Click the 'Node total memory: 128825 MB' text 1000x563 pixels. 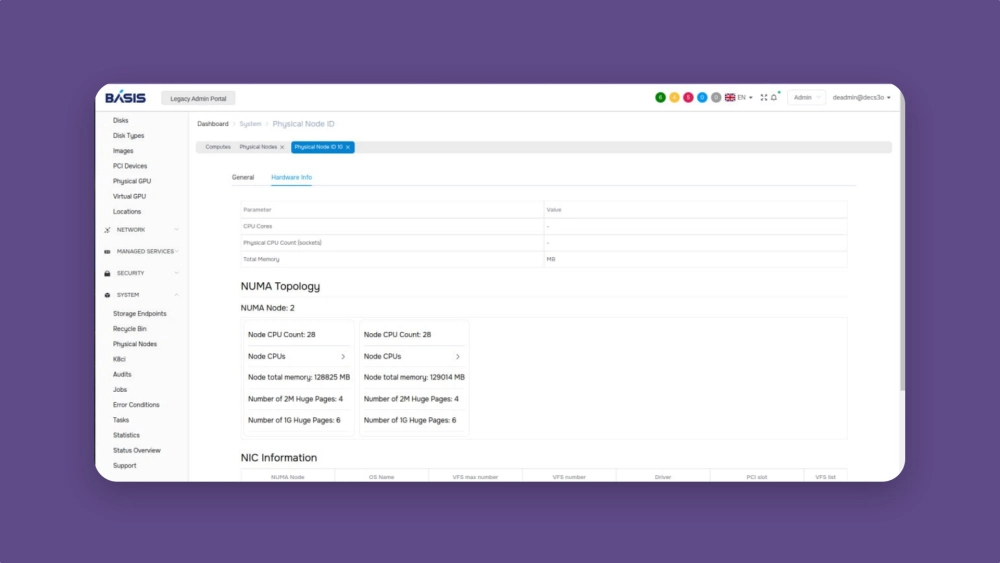298,377
